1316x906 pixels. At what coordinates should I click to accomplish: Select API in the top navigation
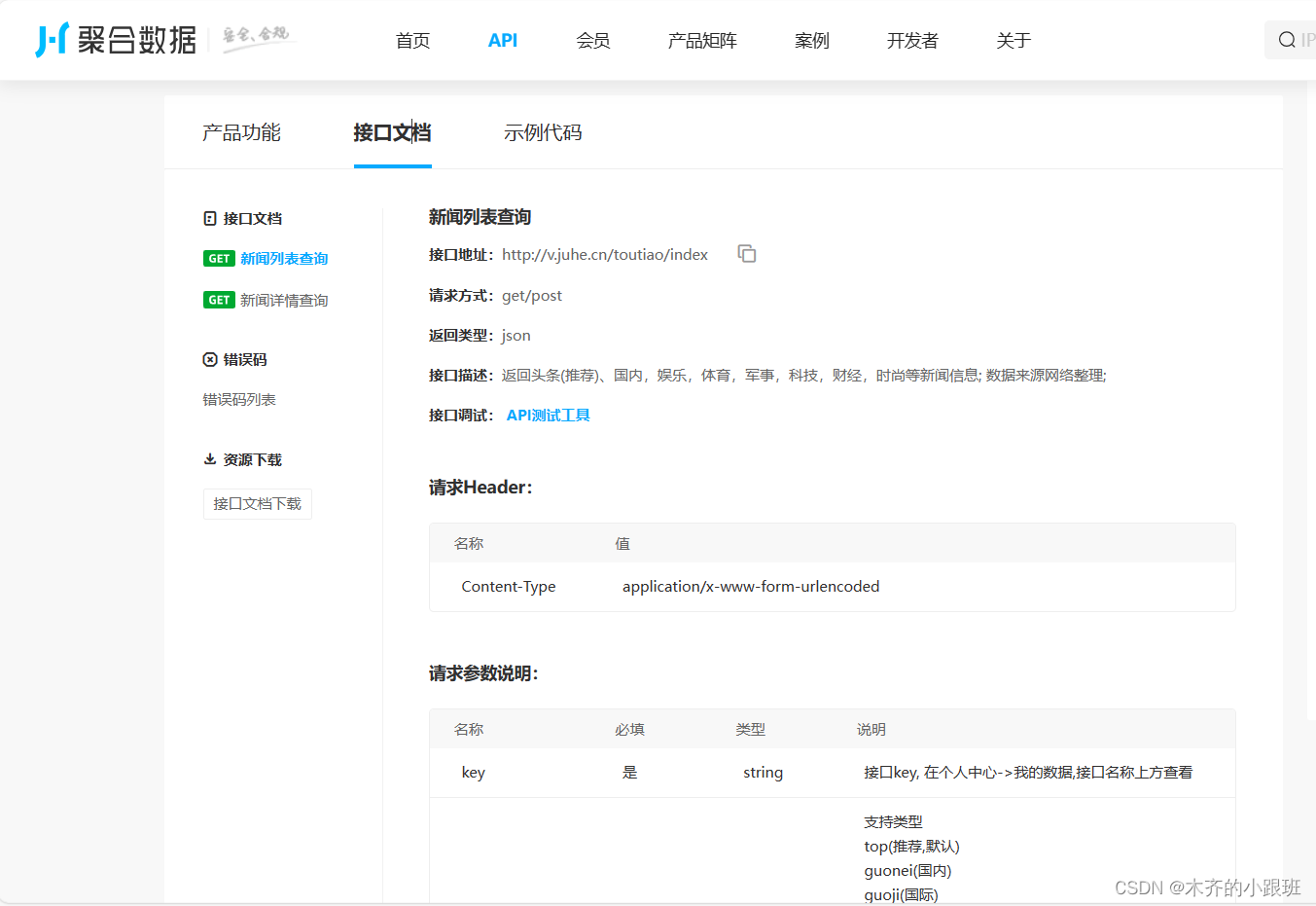[x=502, y=40]
